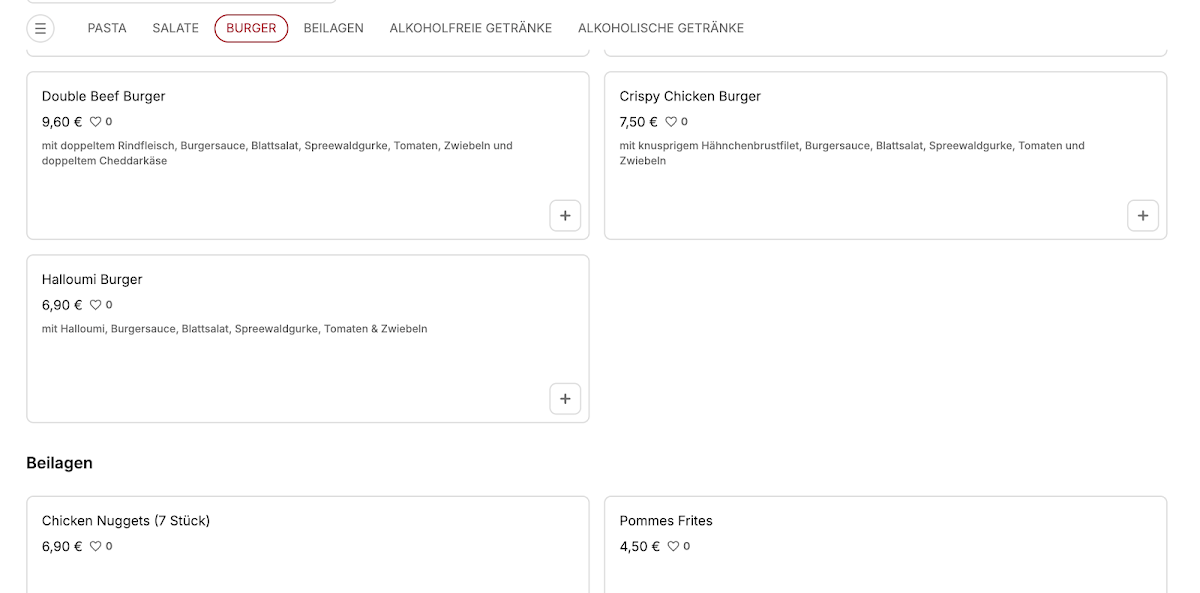Switch to the Pasta category tab
This screenshot has width=1200, height=593.
click(107, 28)
